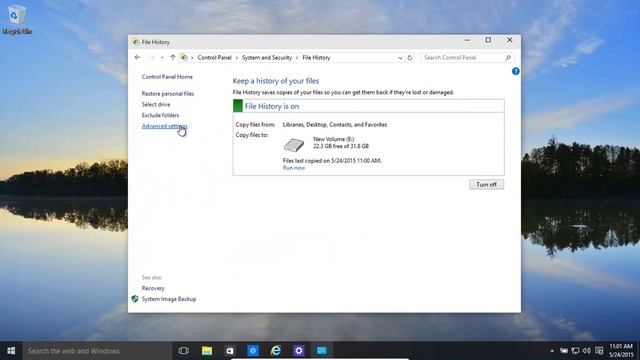Open the blue pinned taskbar app
640x360 pixels.
pyautogui.click(x=253, y=351)
